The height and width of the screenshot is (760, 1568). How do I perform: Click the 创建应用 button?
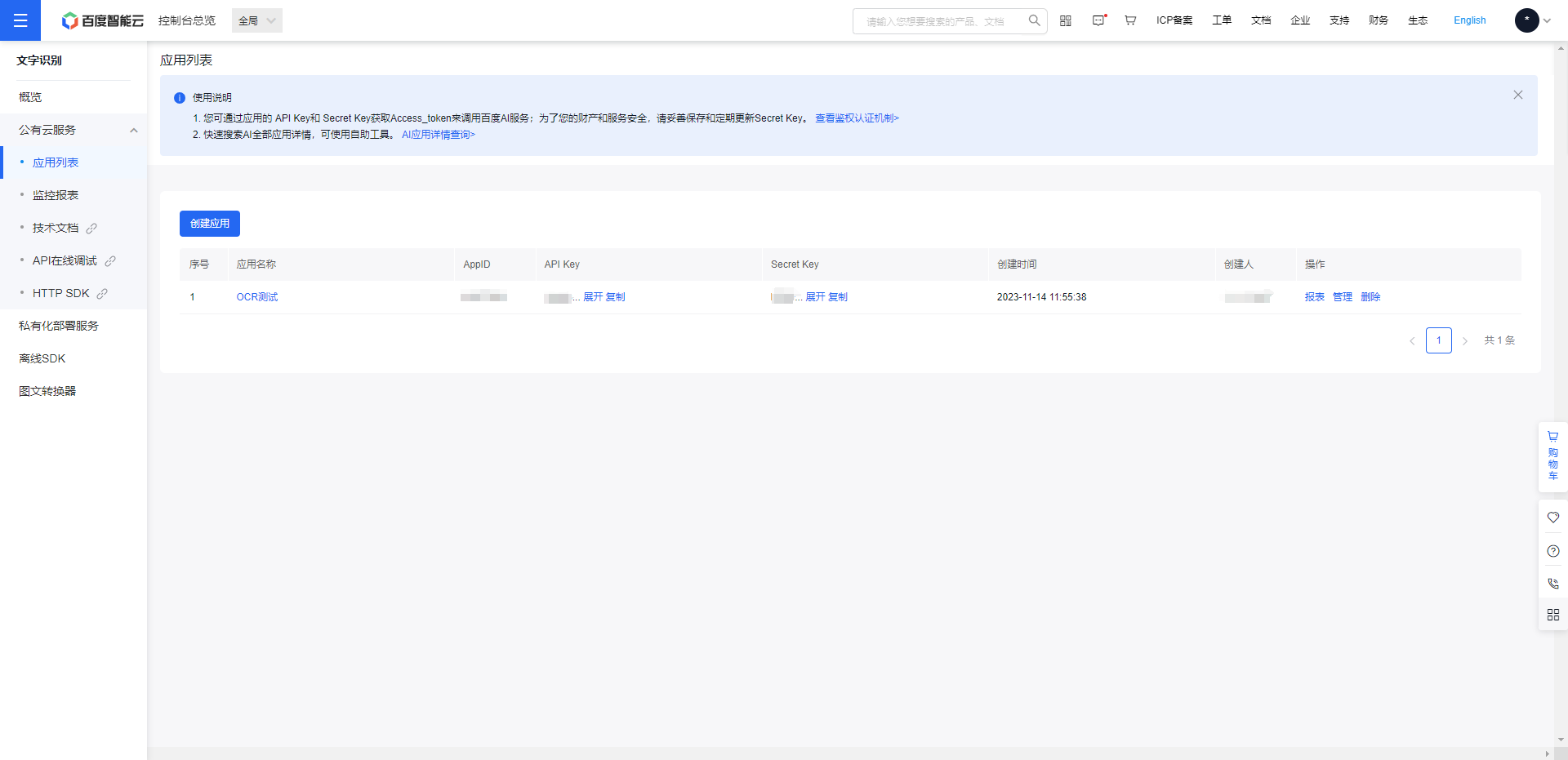tap(210, 224)
